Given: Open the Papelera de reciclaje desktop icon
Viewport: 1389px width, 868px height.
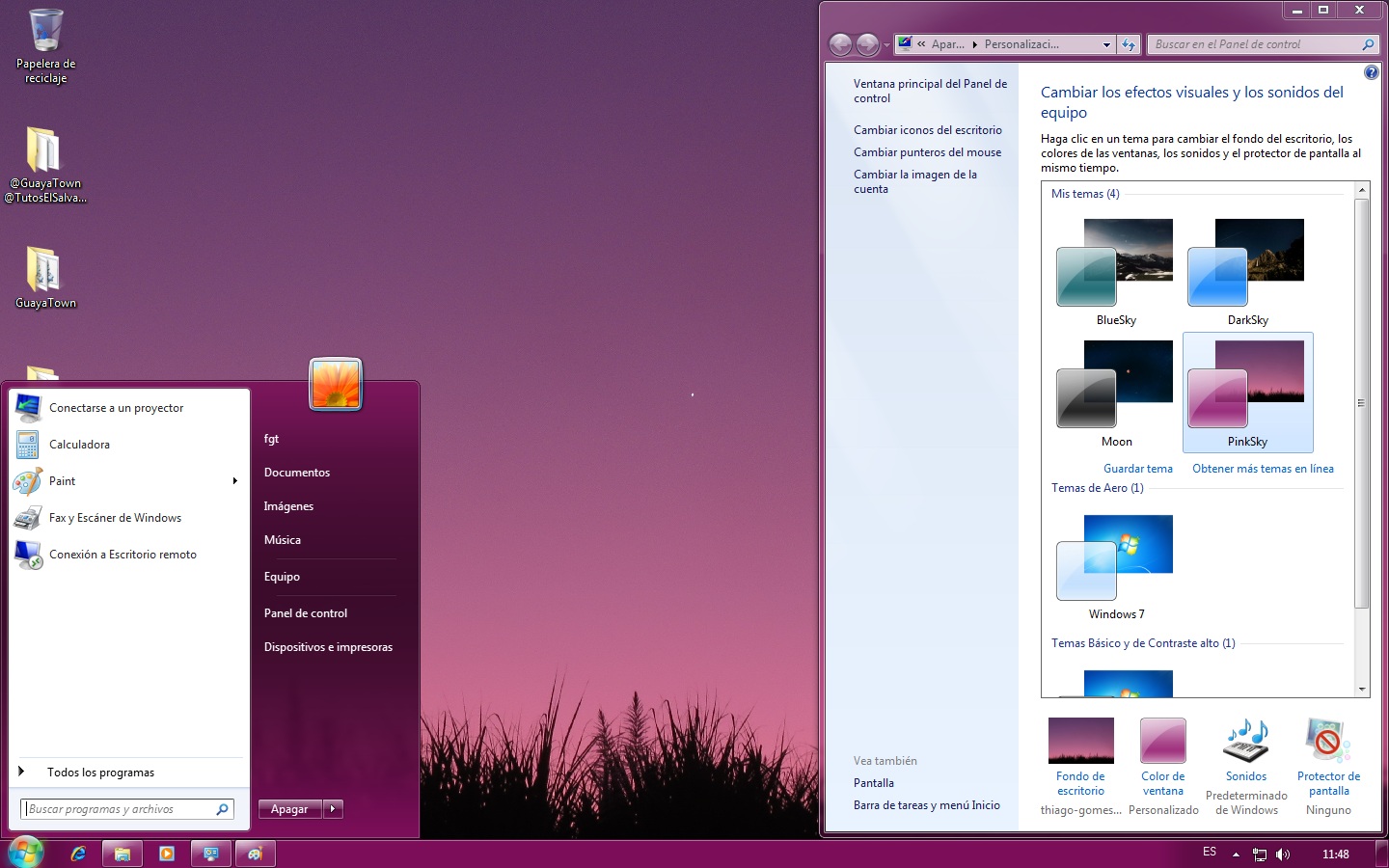Looking at the screenshot, I should point(45,46).
